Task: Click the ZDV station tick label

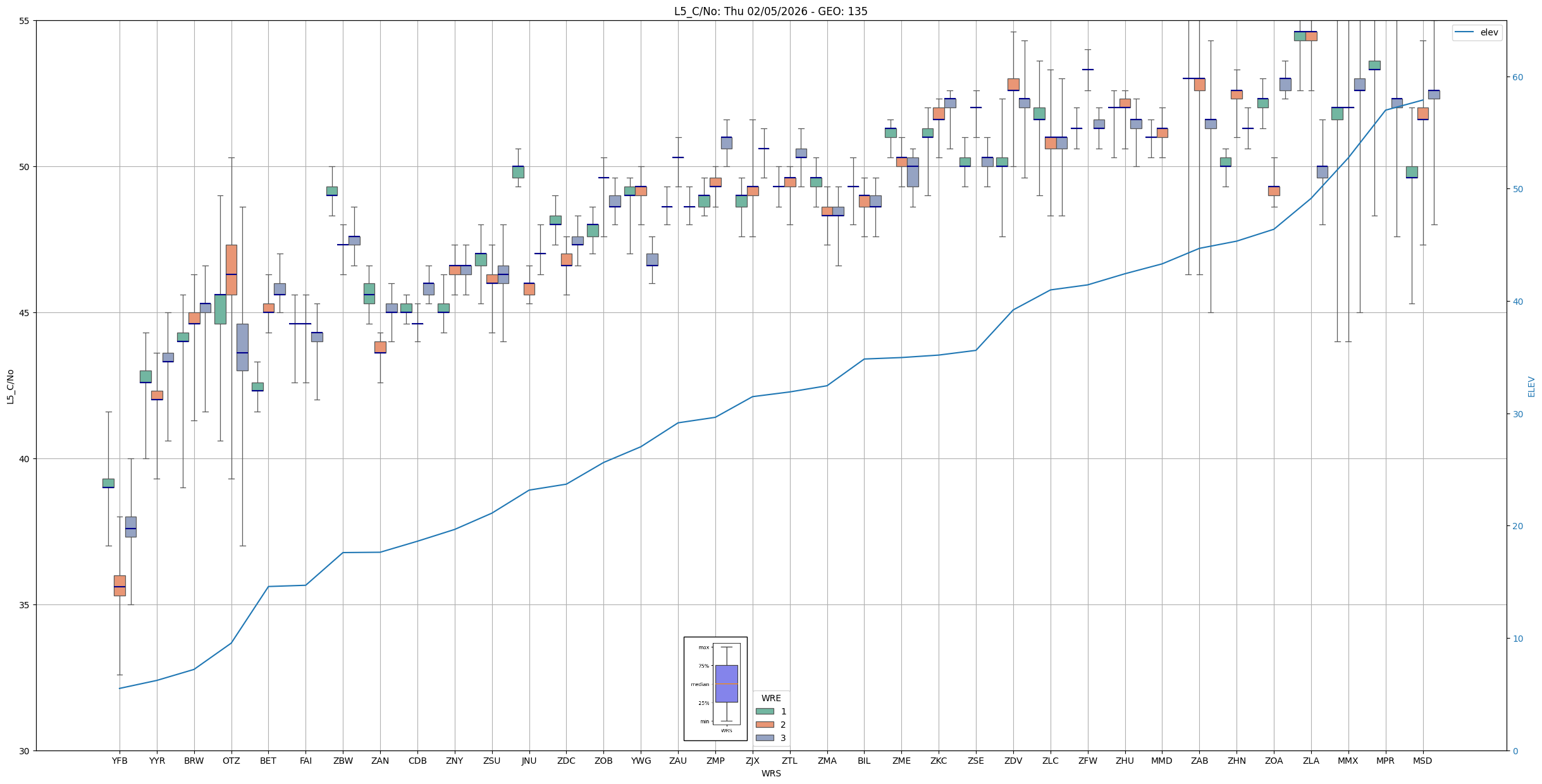Action: pos(1013,761)
